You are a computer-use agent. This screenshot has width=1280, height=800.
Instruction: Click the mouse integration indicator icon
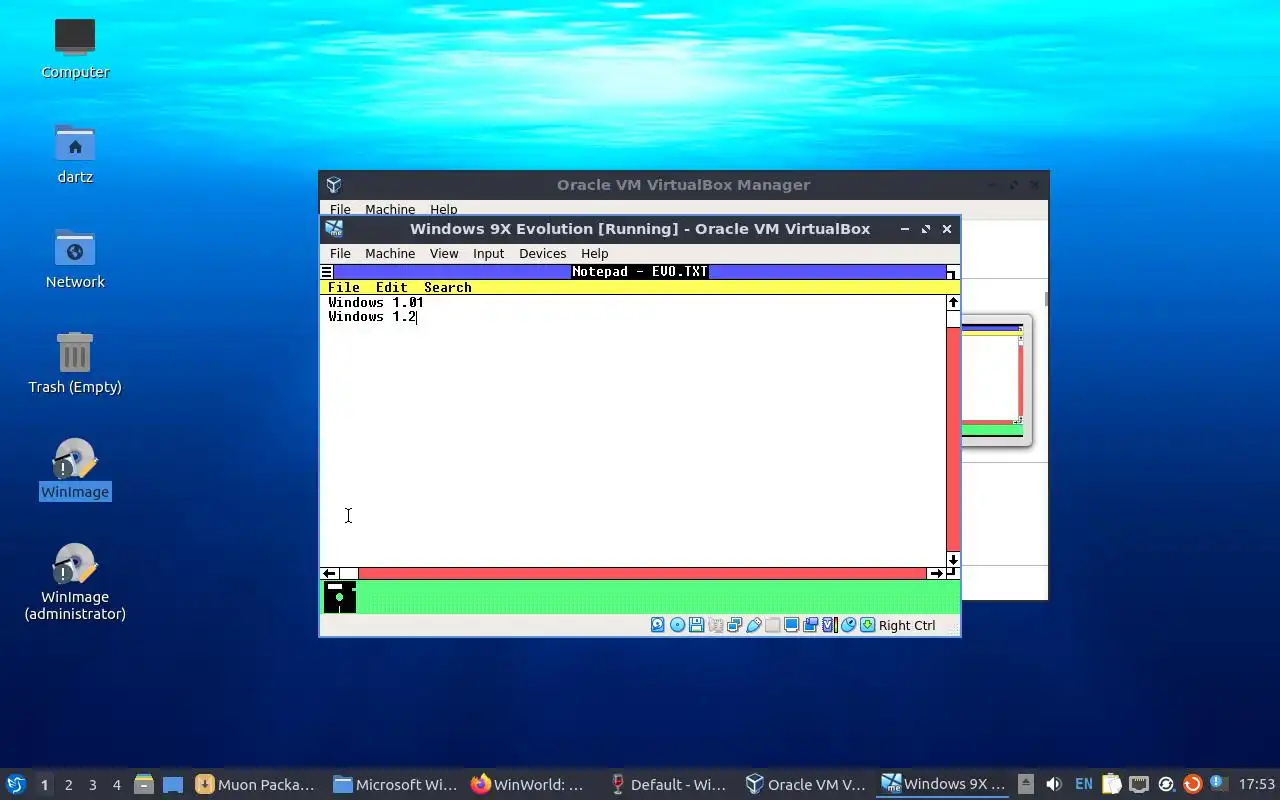848,625
